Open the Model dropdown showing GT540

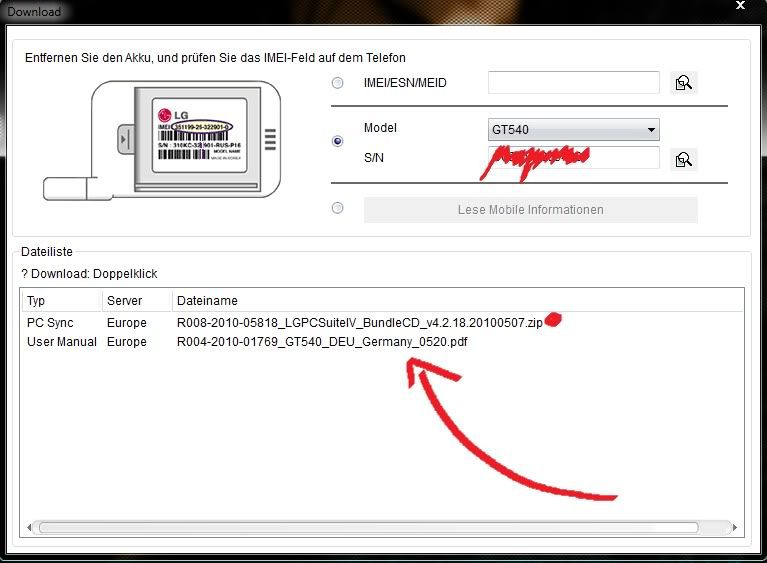(x=574, y=130)
